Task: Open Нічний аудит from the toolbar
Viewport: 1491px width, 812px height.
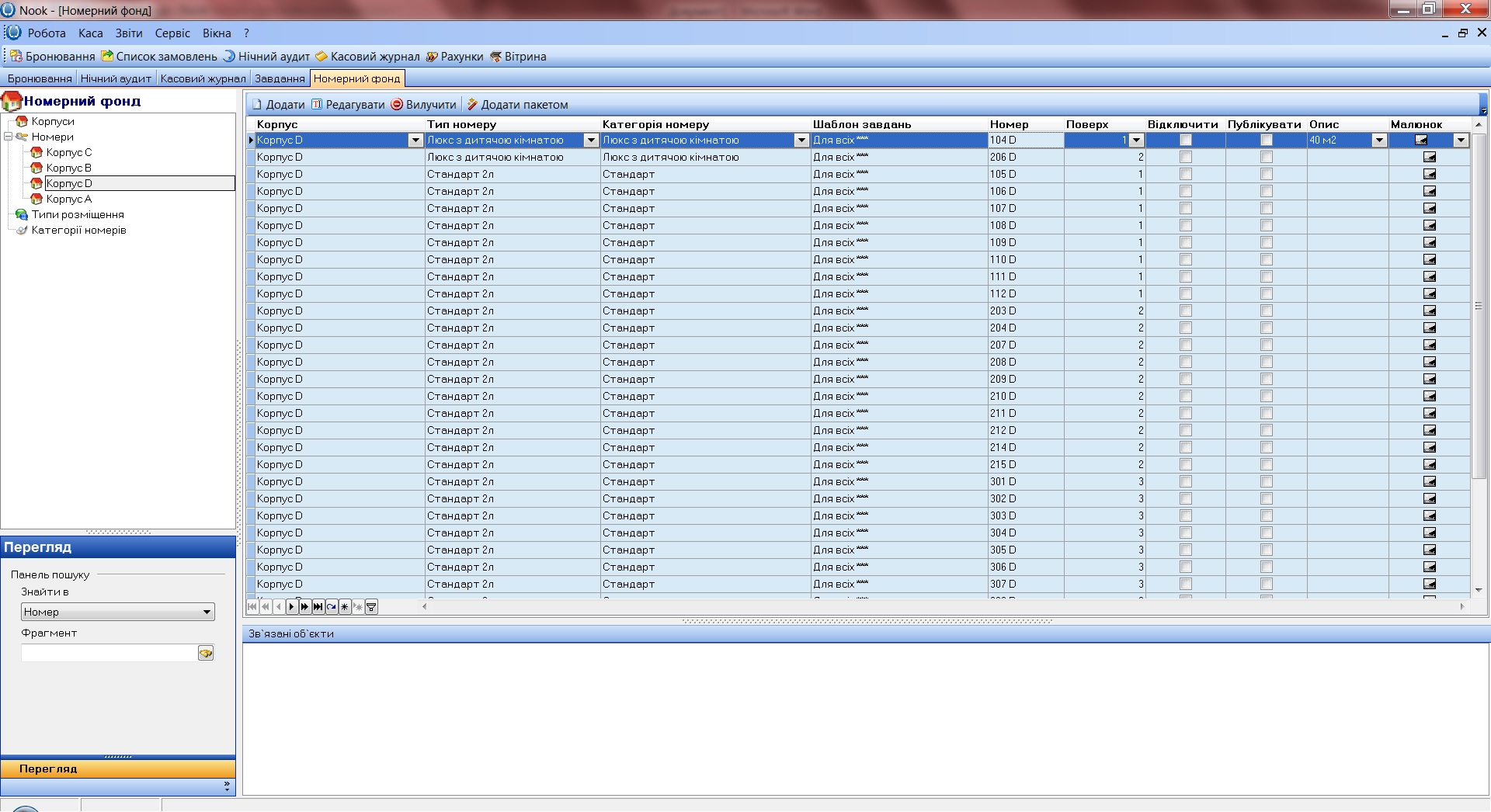Action: pyautogui.click(x=266, y=57)
